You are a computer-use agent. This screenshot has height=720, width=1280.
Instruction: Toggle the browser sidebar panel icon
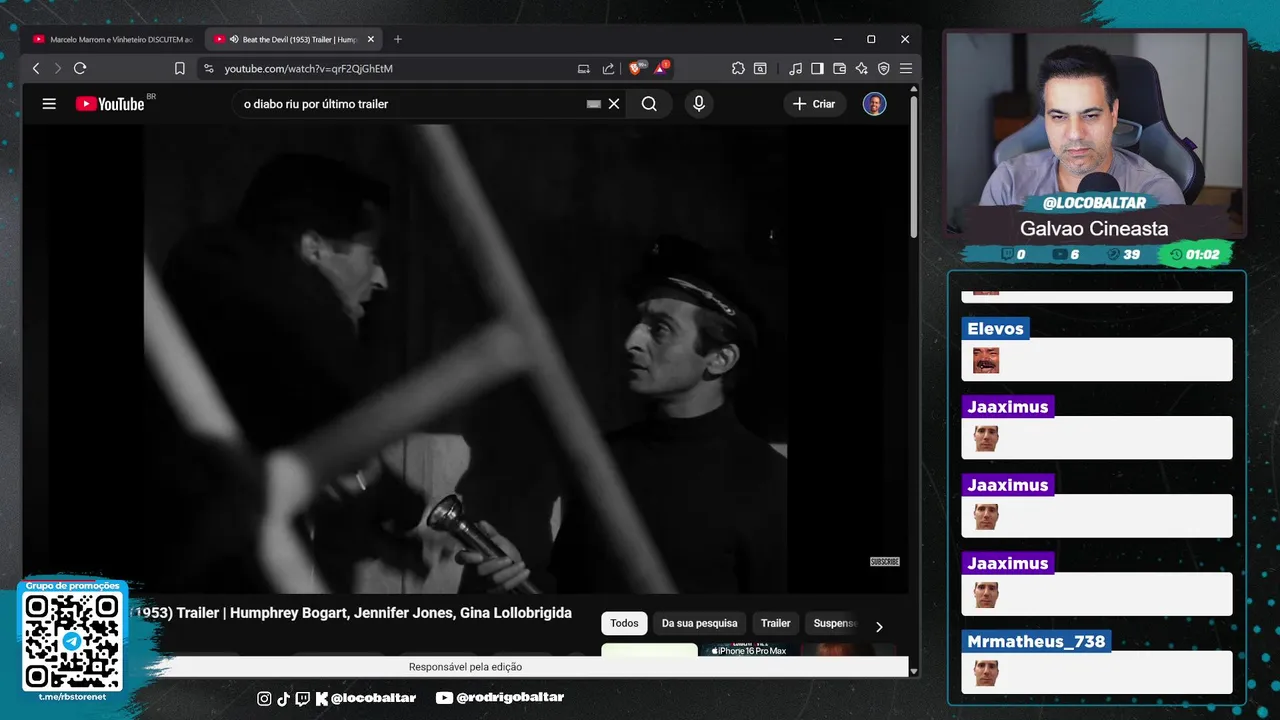[x=817, y=68]
